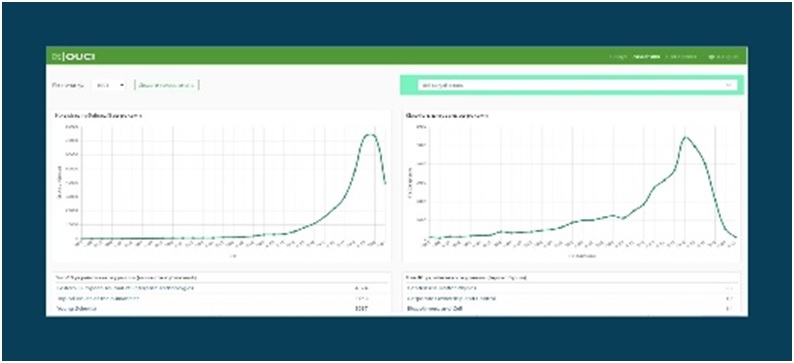This screenshot has height=363, width=794.
Task: Click the language switcher at the header's right end
Action: pos(723,57)
